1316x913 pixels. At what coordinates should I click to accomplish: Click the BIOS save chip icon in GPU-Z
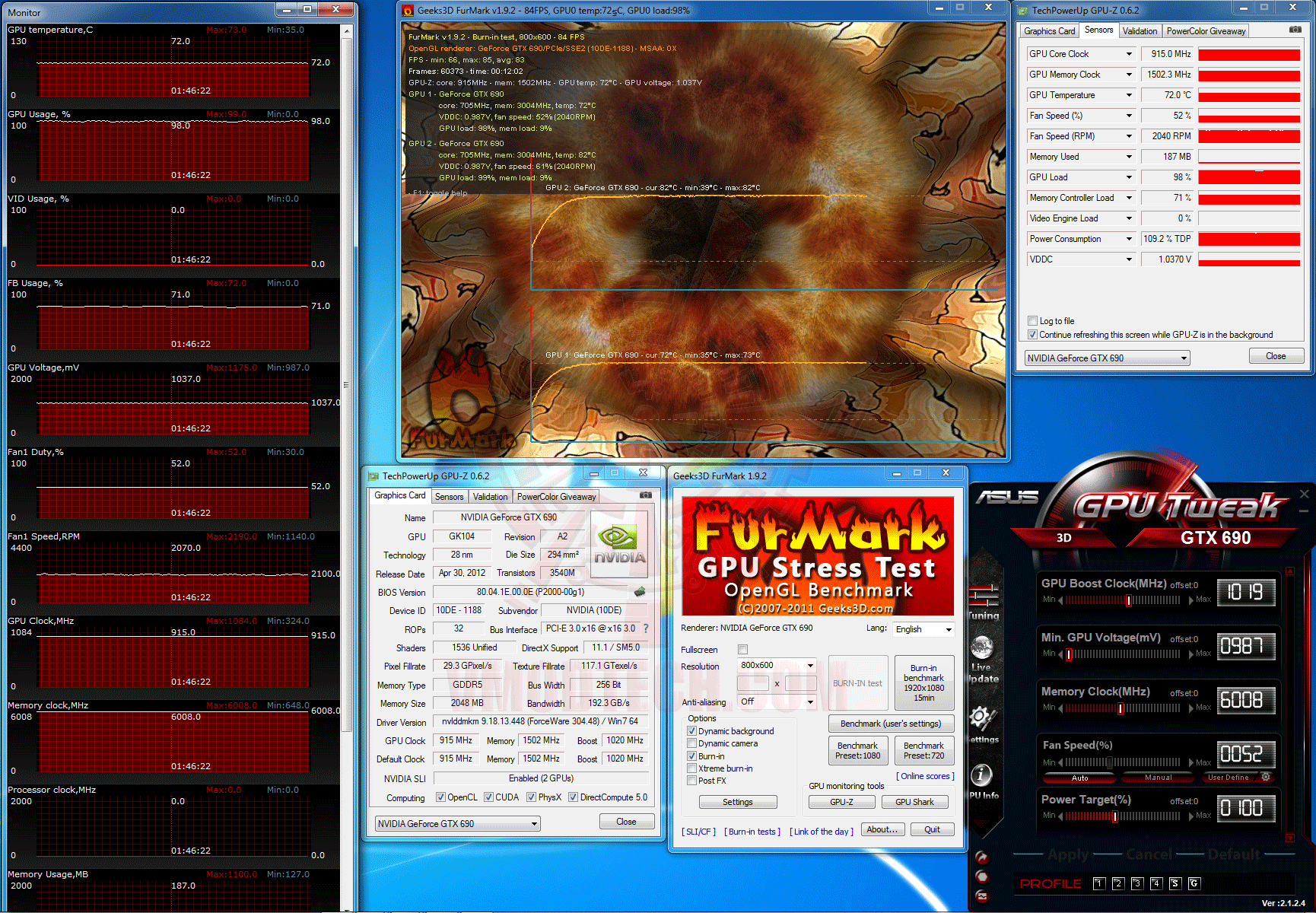click(x=640, y=591)
